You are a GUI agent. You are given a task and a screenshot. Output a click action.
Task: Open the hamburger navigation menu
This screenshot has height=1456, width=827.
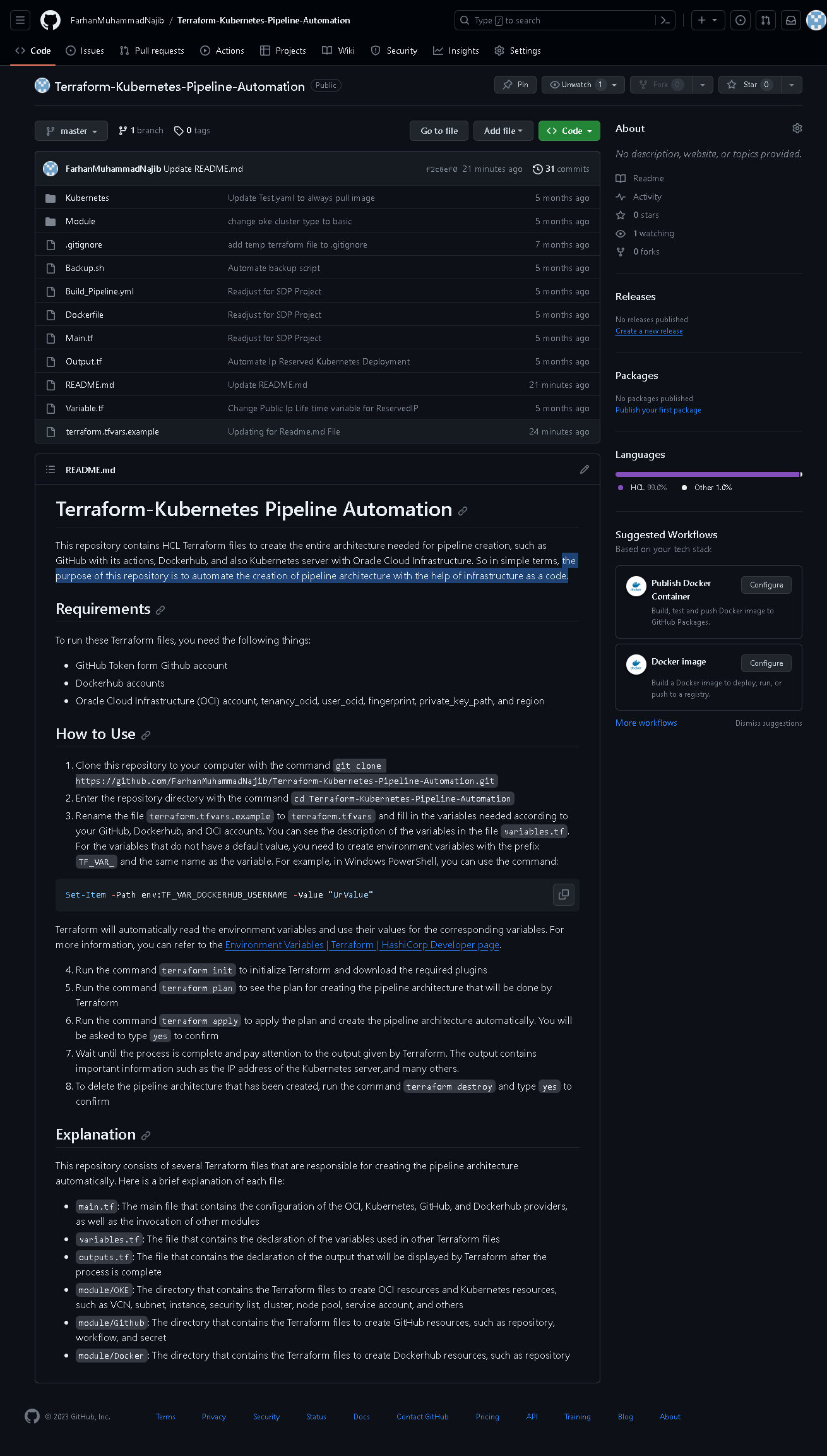pyautogui.click(x=20, y=20)
